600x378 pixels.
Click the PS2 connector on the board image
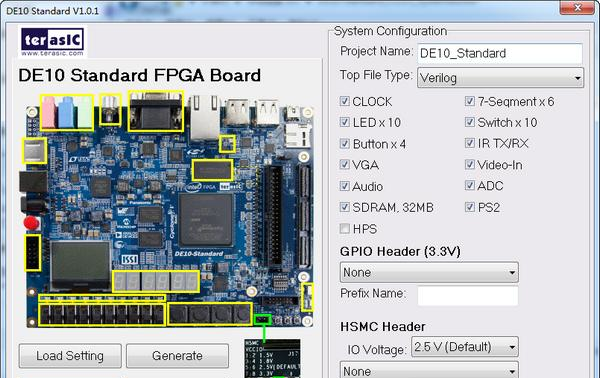[x=34, y=150]
